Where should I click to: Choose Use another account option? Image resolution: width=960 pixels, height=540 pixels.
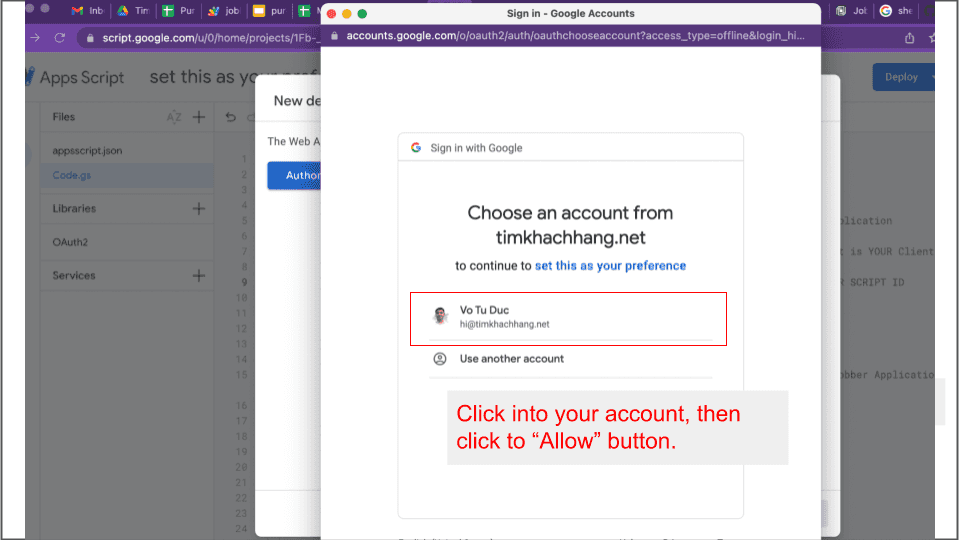click(511, 359)
